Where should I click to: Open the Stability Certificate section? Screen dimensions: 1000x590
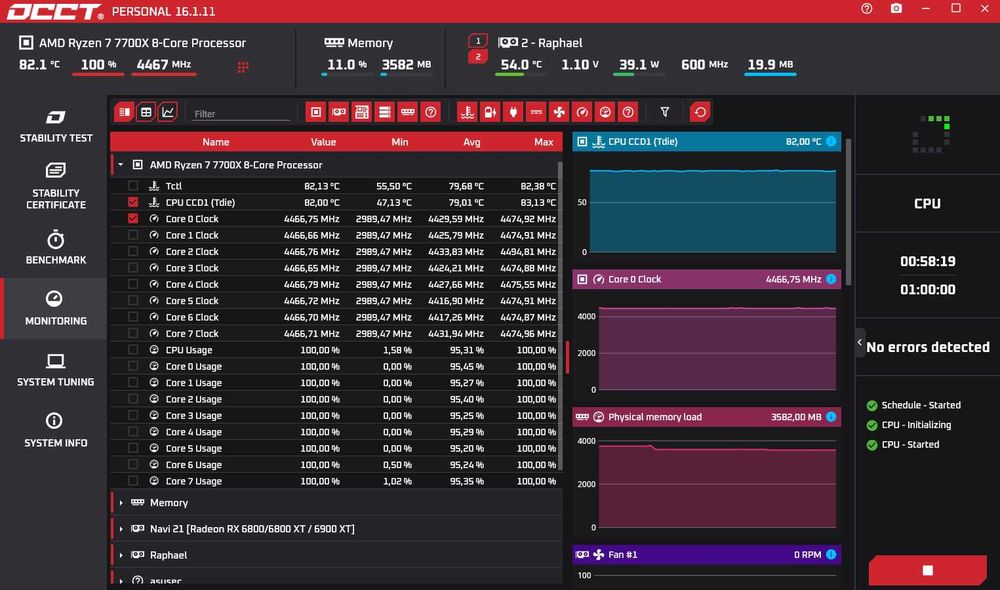(x=55, y=186)
